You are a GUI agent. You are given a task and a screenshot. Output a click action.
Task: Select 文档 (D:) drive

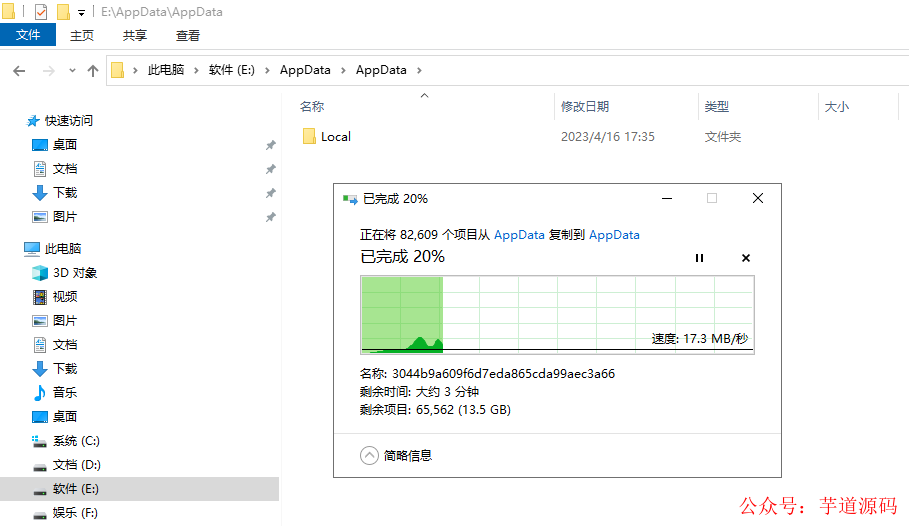pyautogui.click(x=77, y=465)
